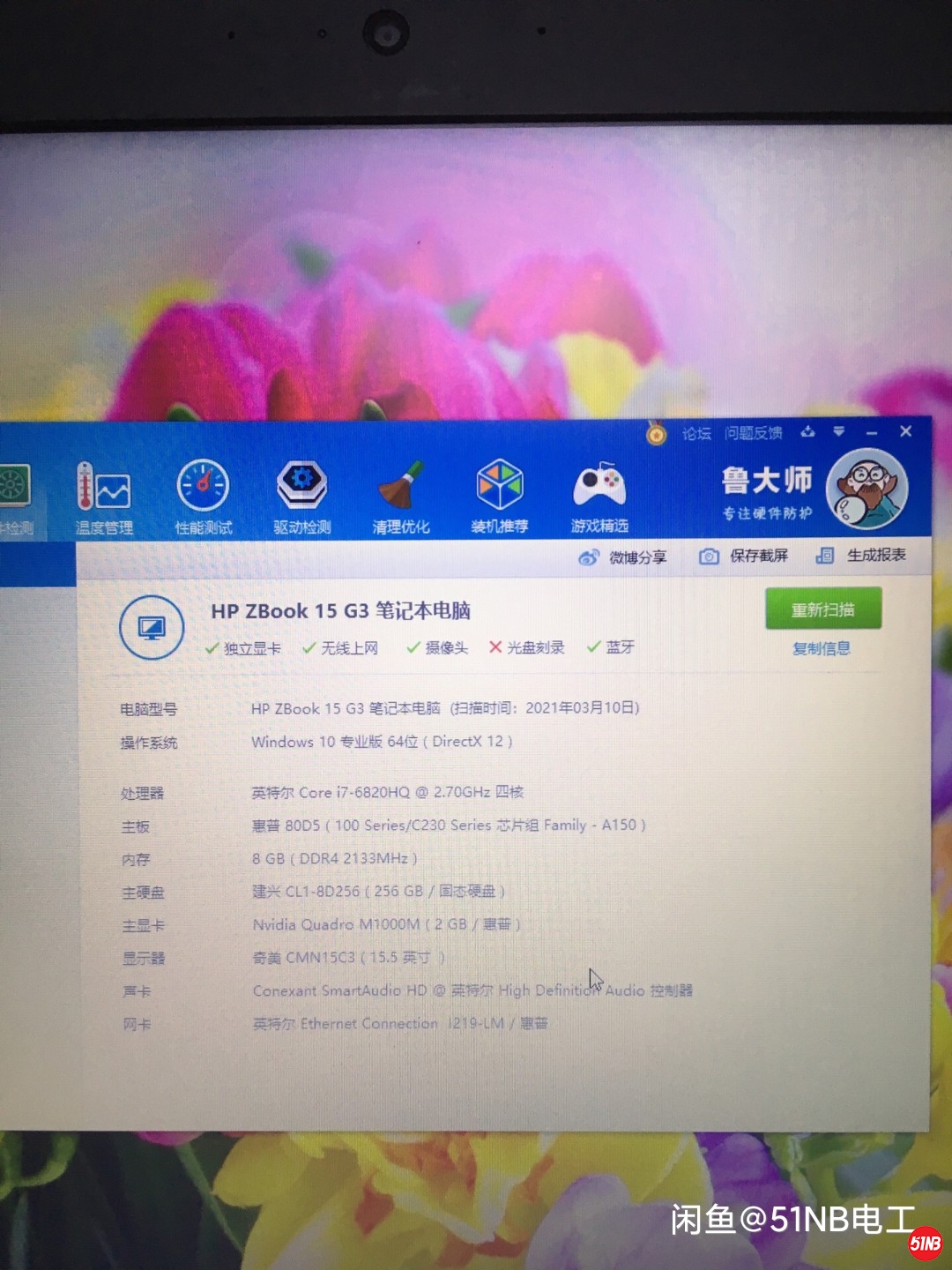Click the 8 GB DDR4 2133MHz memory value
Viewport: 952px width, 1270px height.
[x=335, y=858]
